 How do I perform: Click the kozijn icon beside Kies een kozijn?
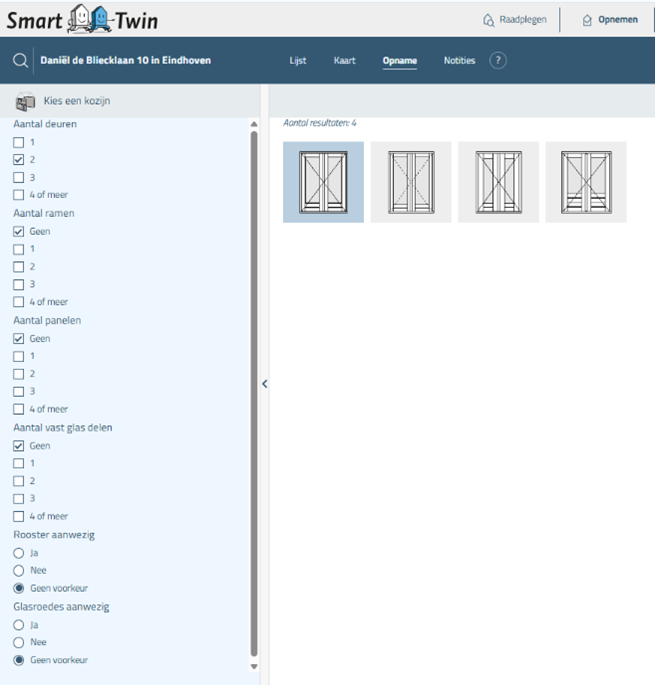tap(25, 102)
